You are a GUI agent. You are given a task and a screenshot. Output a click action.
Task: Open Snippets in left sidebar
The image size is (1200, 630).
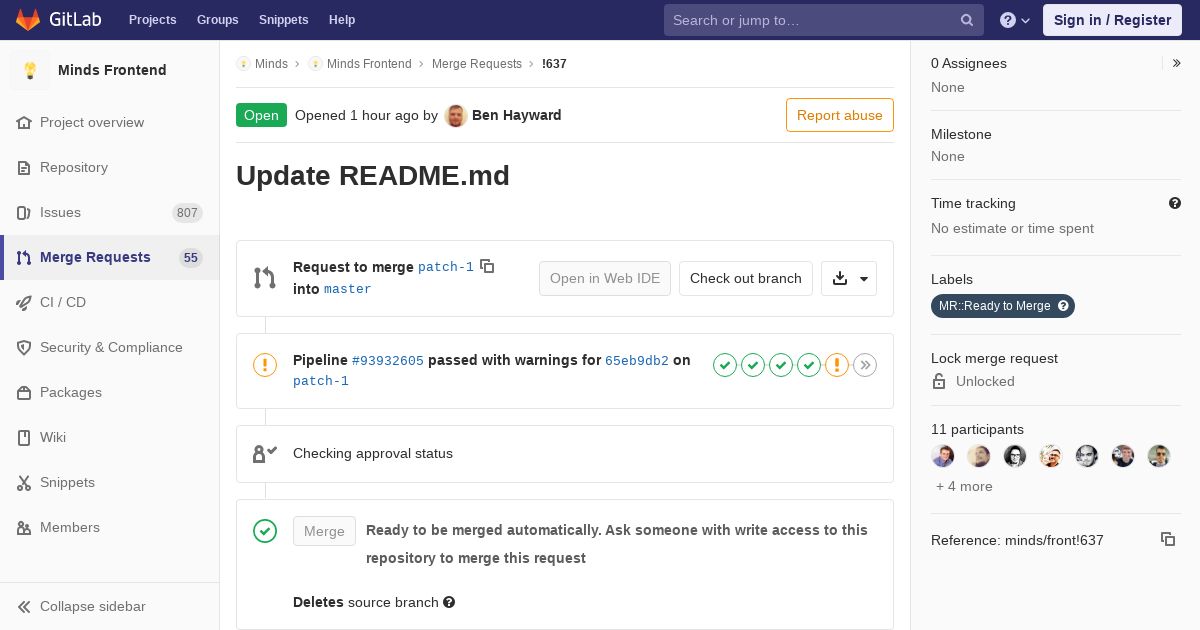(x=110, y=482)
